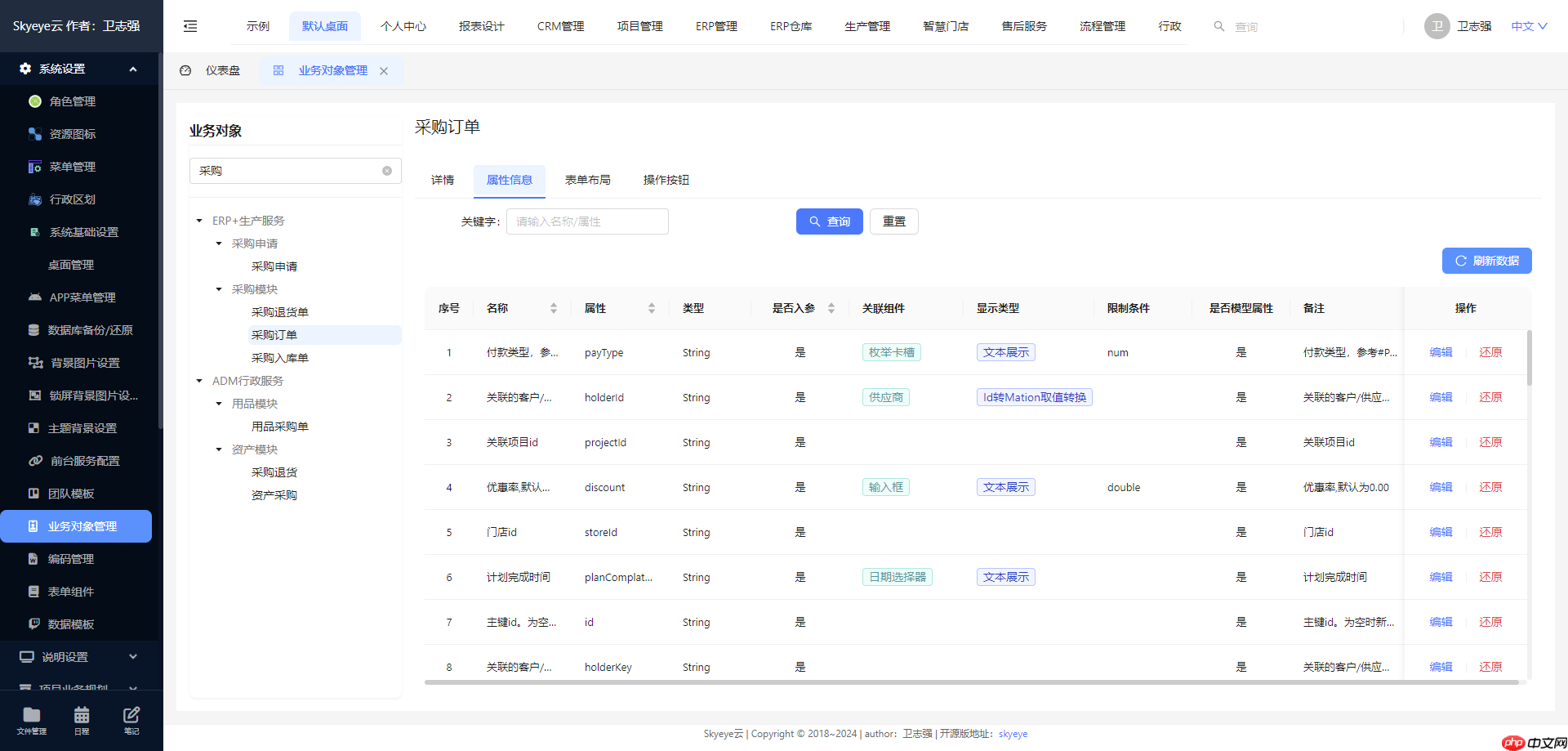This screenshot has height=751, width=1568.
Task: Open the top bar search magnifier
Action: 1219,26
